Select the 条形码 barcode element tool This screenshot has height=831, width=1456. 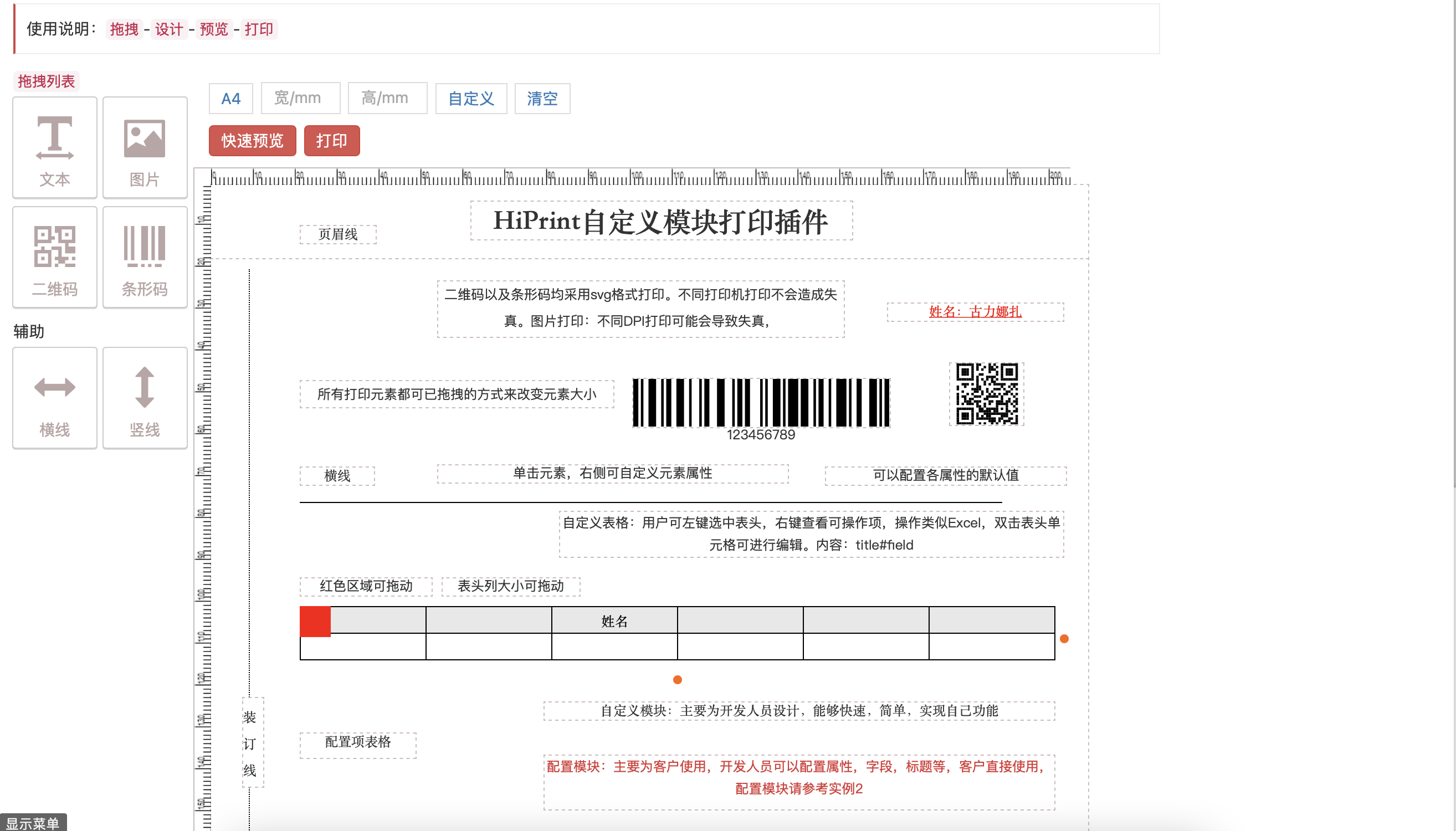coord(145,258)
